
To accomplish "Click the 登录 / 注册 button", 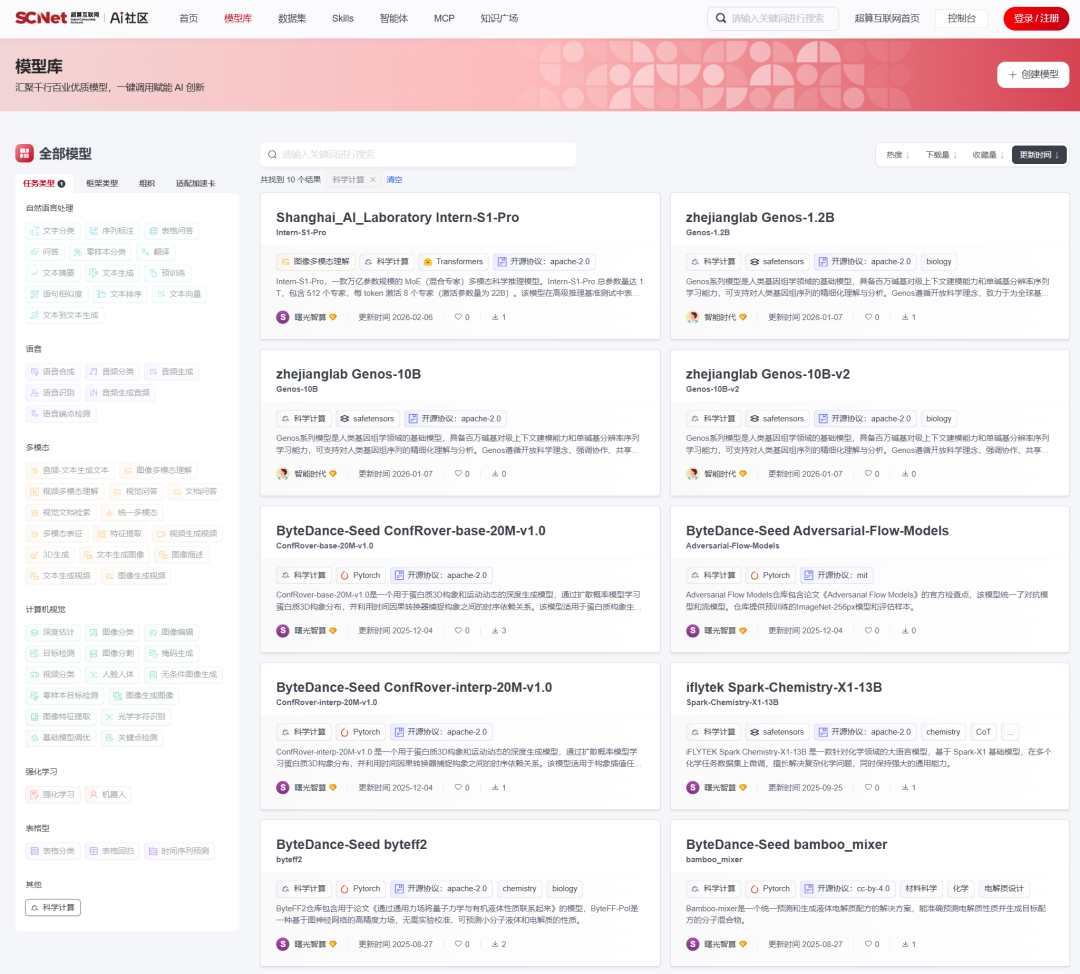I will [x=1036, y=19].
